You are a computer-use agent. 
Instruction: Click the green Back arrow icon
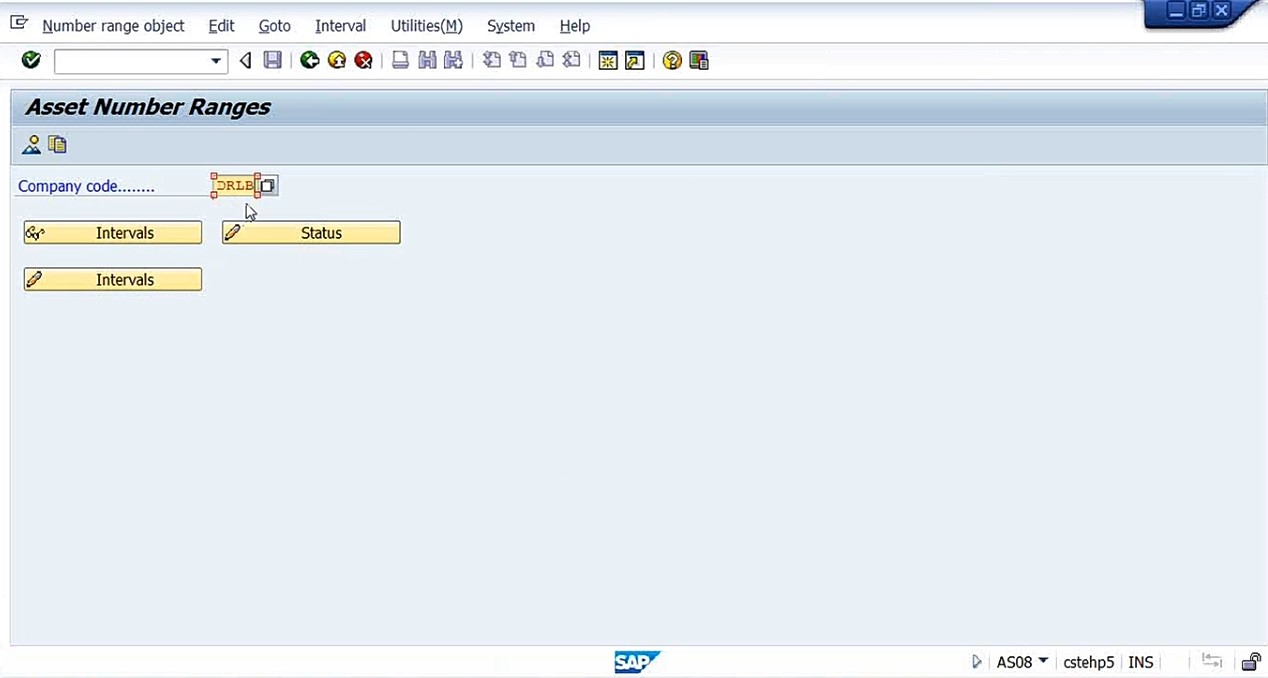pyautogui.click(x=310, y=61)
